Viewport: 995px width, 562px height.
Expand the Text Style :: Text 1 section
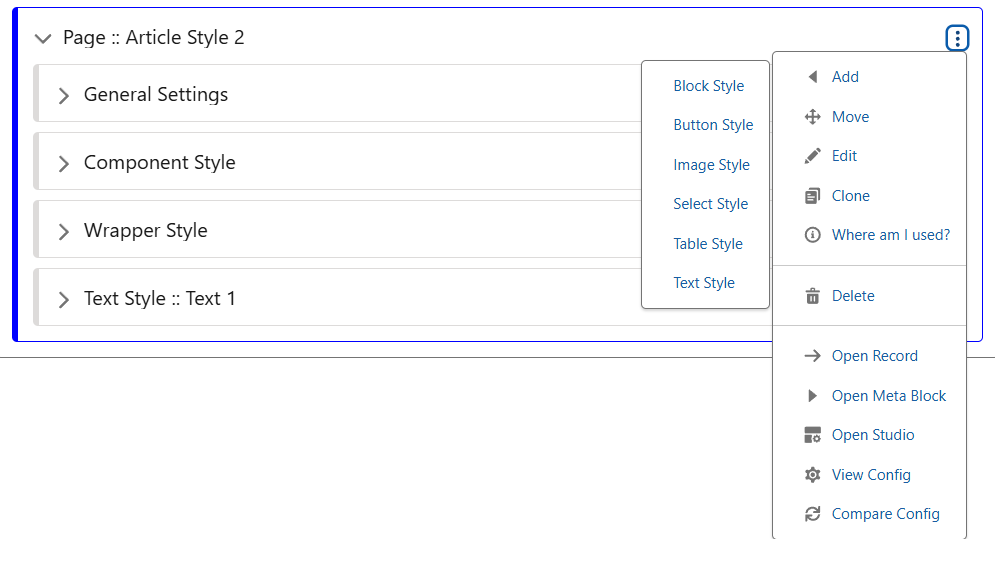[64, 300]
